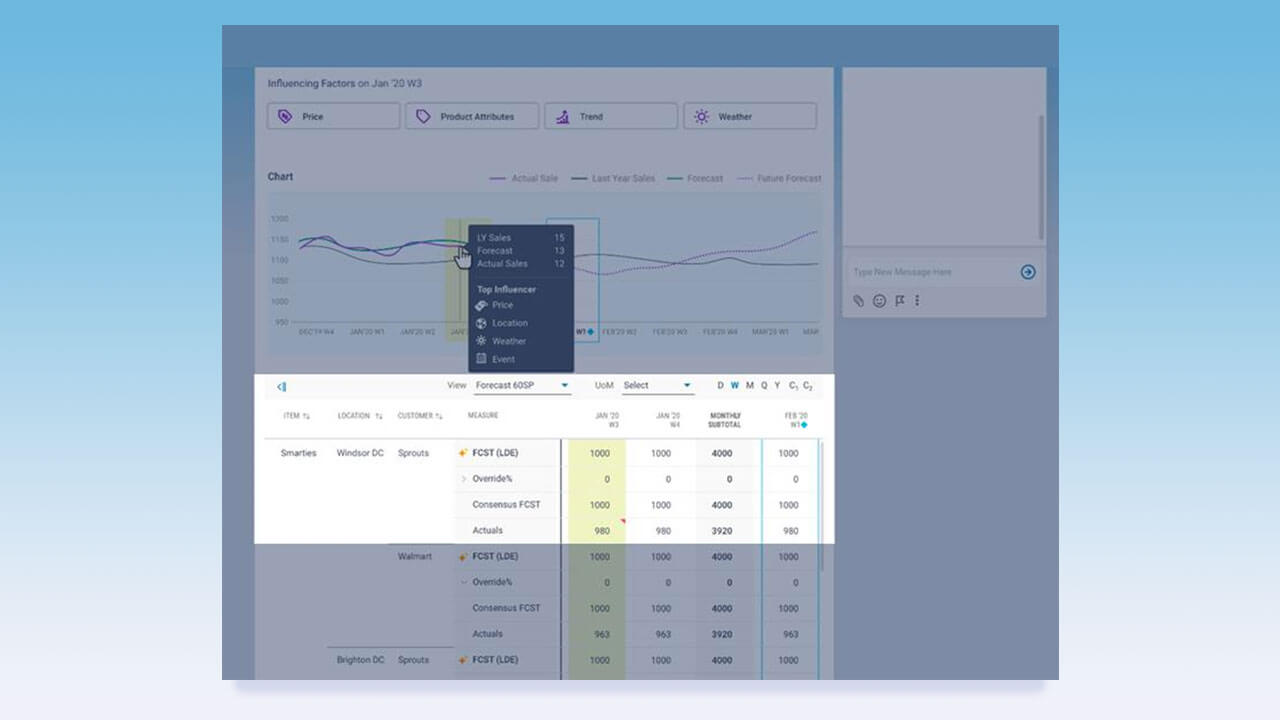The image size is (1280, 720).
Task: Open the Price influencing factor
Action: click(333, 116)
